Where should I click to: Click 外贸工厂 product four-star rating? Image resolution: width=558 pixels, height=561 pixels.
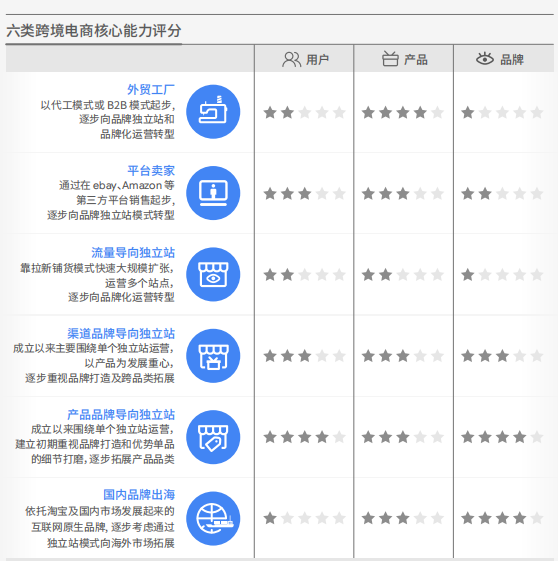click(x=403, y=113)
